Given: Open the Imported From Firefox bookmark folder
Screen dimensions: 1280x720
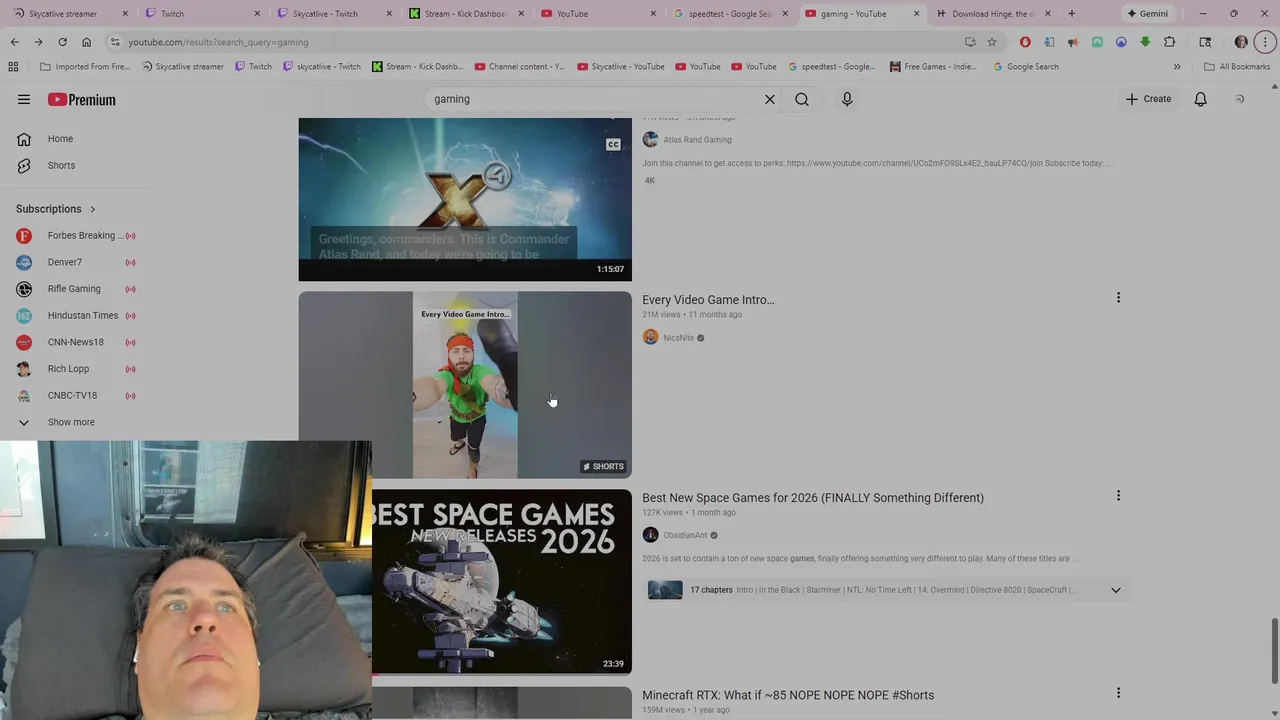Looking at the screenshot, I should [x=85, y=67].
